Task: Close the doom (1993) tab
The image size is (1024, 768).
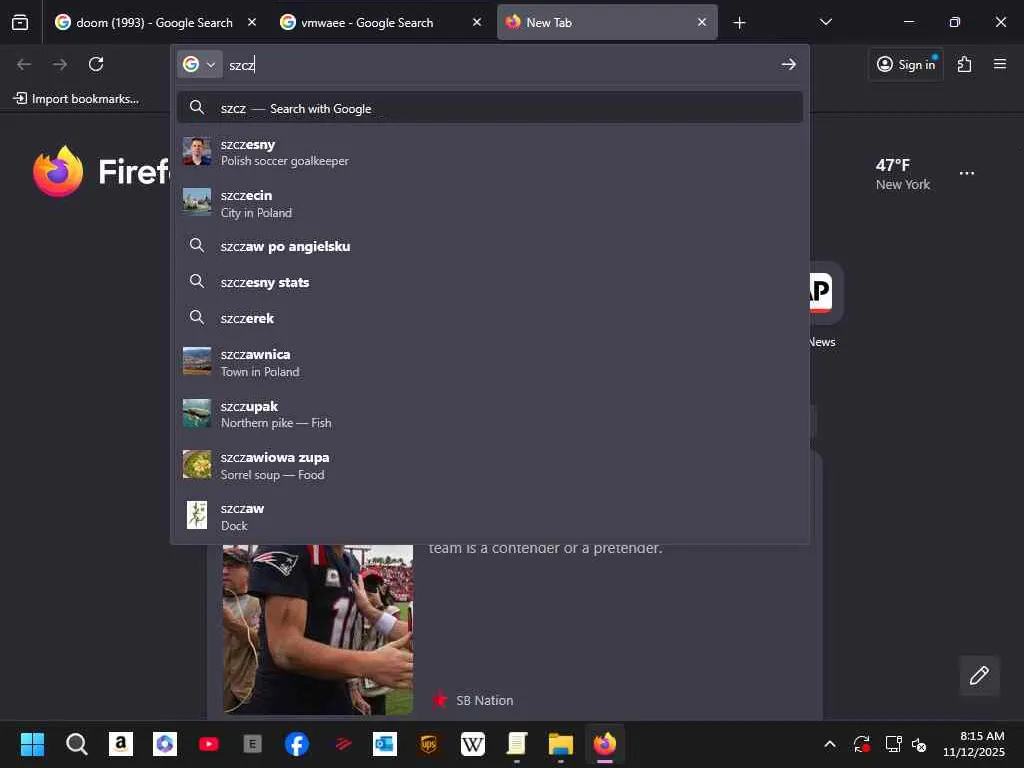Action: coord(251,22)
